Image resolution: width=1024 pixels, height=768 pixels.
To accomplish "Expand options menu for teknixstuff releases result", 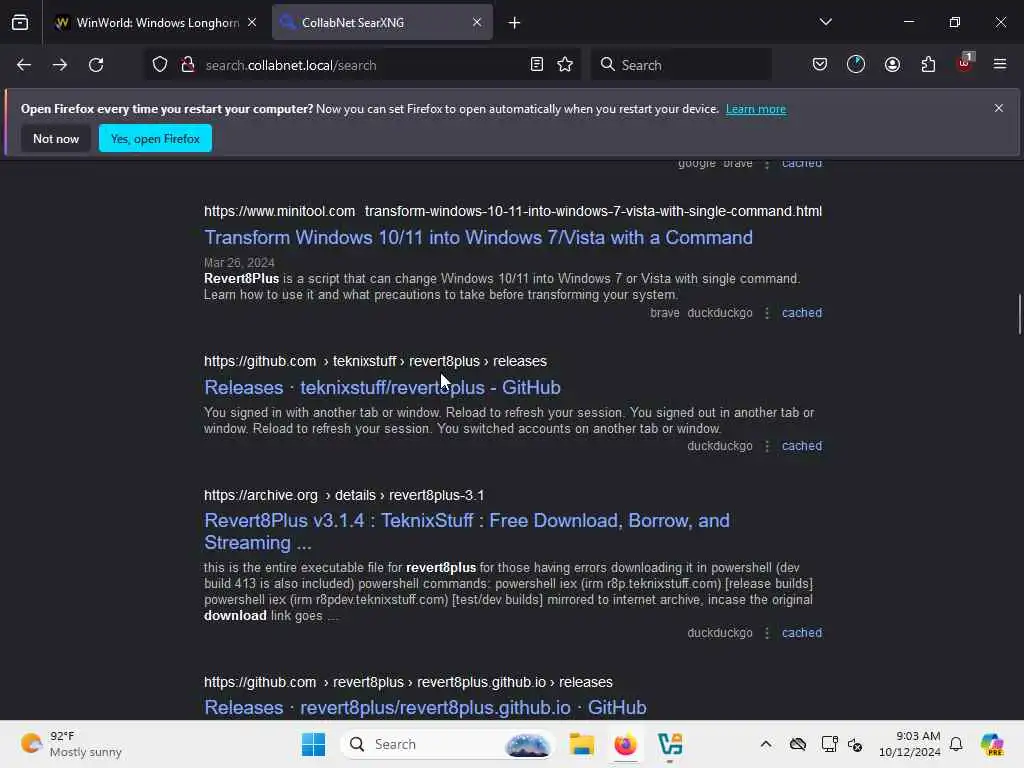I will pos(767,446).
